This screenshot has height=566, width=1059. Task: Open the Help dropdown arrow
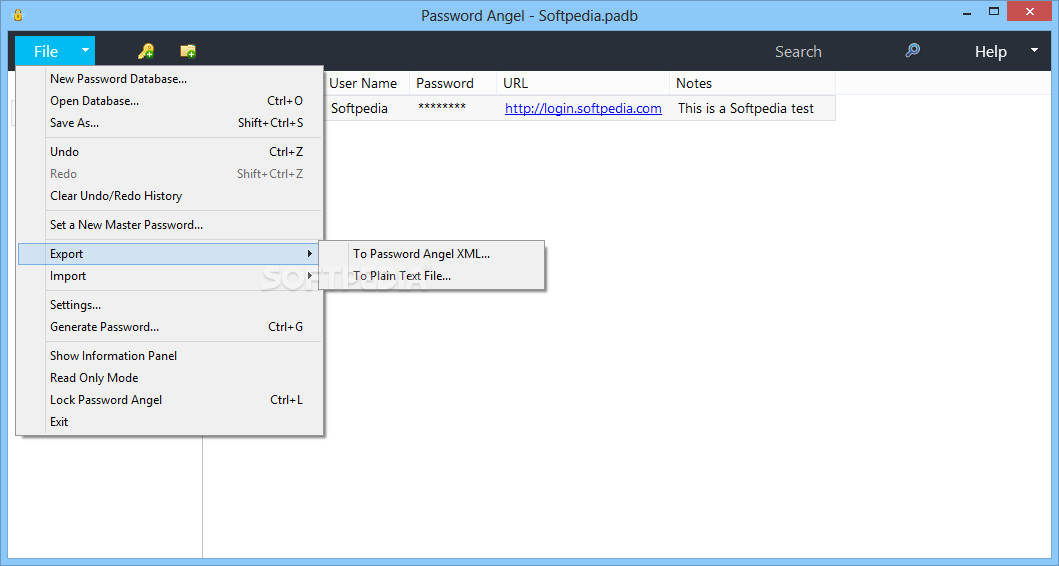pyautogui.click(x=1034, y=51)
